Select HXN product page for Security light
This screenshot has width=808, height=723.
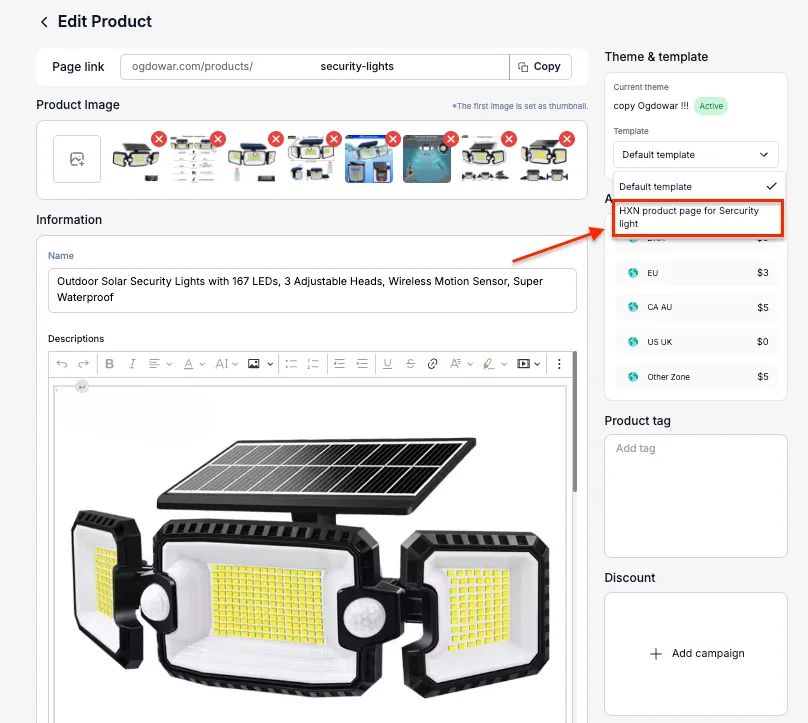tap(697, 217)
